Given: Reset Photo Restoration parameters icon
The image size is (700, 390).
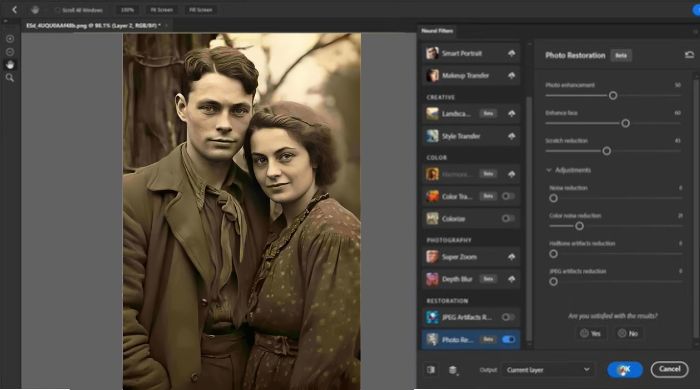Looking at the screenshot, I should click(689, 55).
